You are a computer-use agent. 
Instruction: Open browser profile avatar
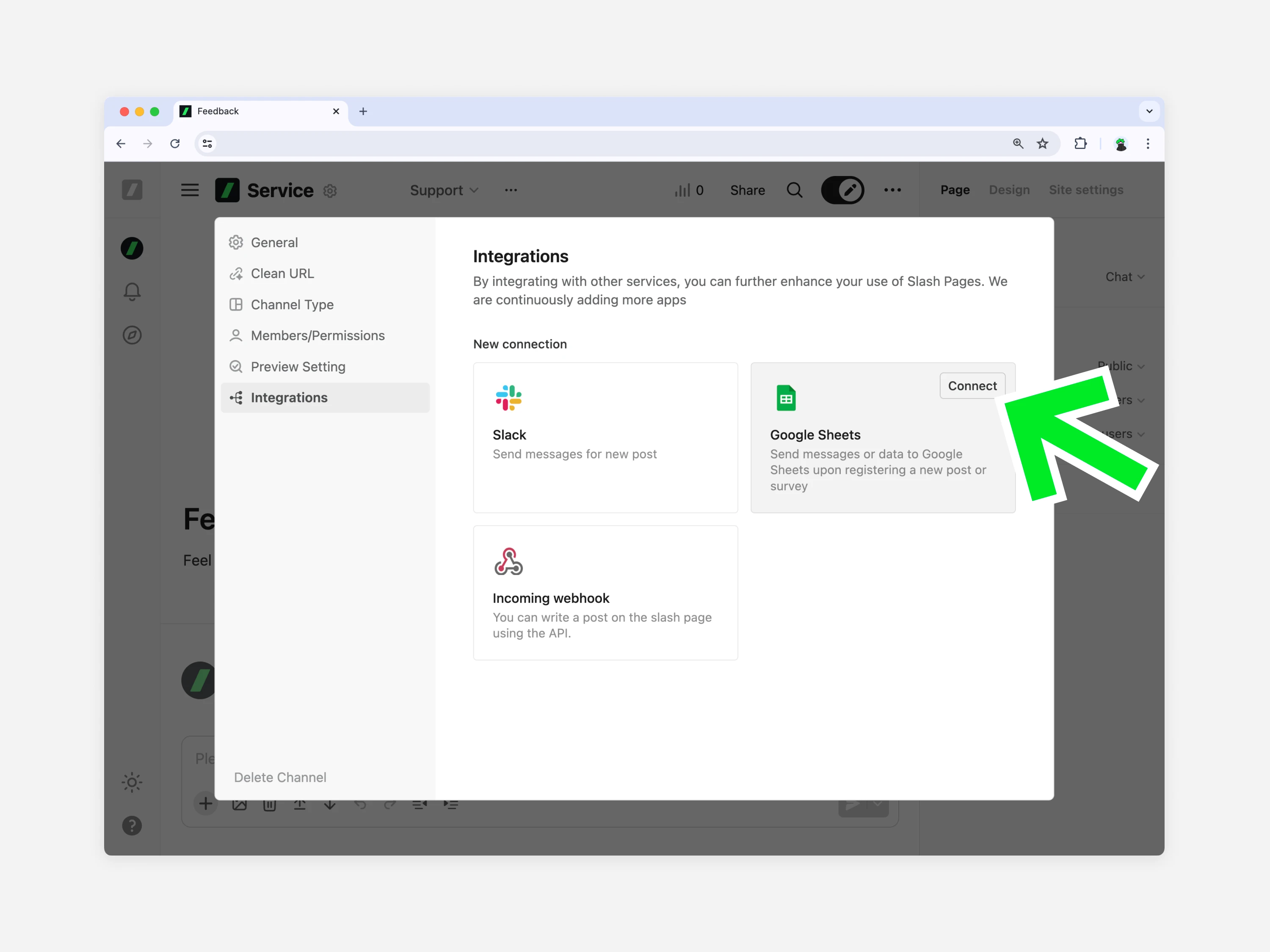pos(1121,143)
